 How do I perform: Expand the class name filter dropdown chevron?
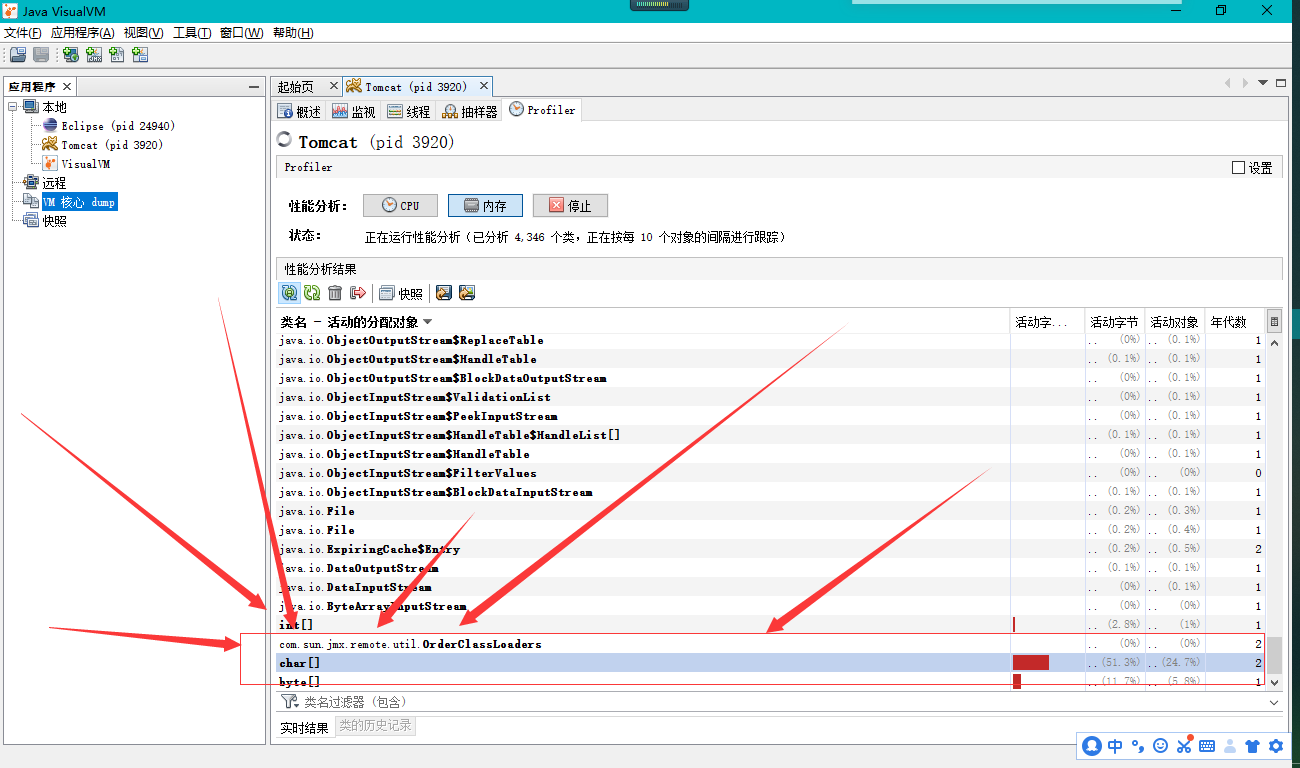pyautogui.click(x=1274, y=702)
